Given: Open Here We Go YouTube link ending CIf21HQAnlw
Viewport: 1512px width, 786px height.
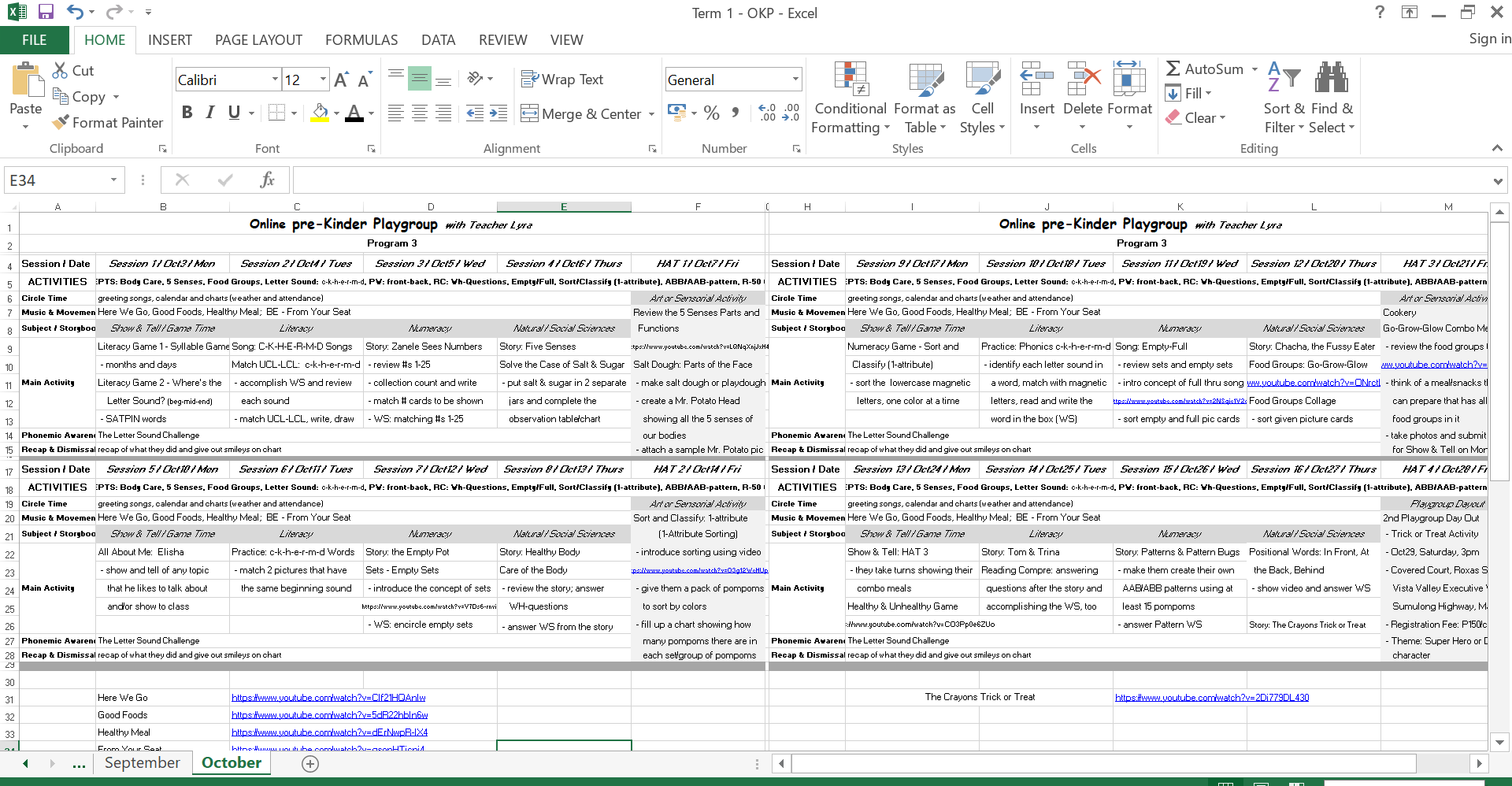Looking at the screenshot, I should [x=328, y=698].
